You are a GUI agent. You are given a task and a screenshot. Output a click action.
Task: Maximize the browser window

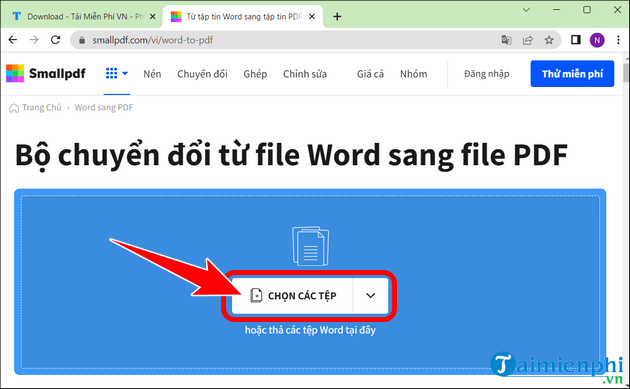pyautogui.click(x=587, y=10)
